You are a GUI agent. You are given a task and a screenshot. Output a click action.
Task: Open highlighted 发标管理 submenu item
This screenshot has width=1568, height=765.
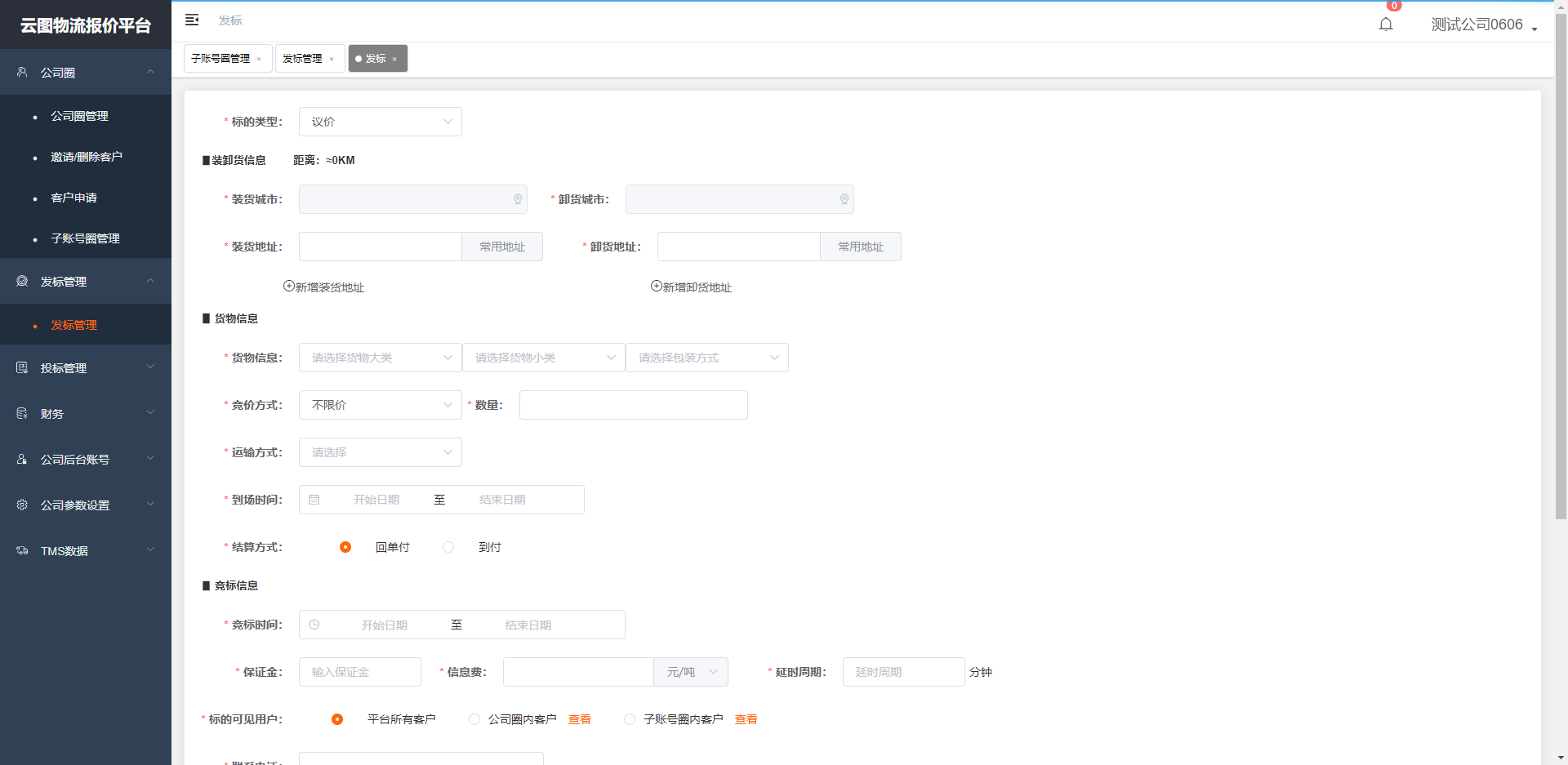(x=86, y=325)
